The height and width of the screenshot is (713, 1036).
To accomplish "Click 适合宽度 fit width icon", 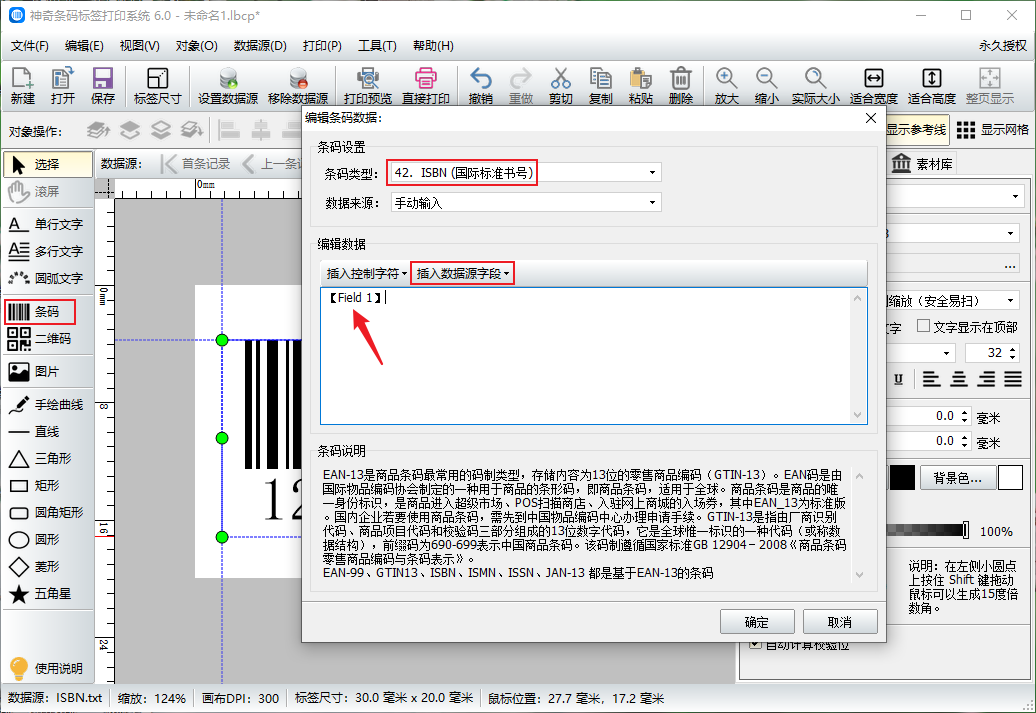I will pos(873,86).
